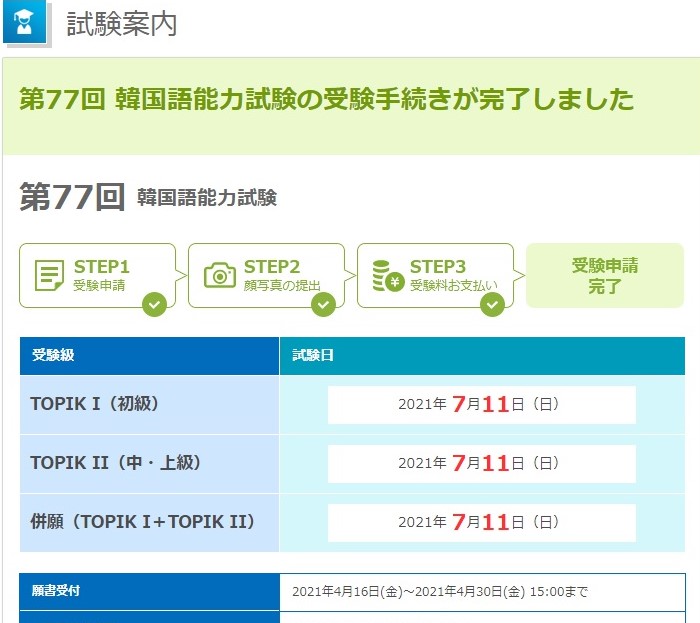This screenshot has height=623, width=700.
Task: Click the STEP1 受験申請 label
Action: [102, 275]
